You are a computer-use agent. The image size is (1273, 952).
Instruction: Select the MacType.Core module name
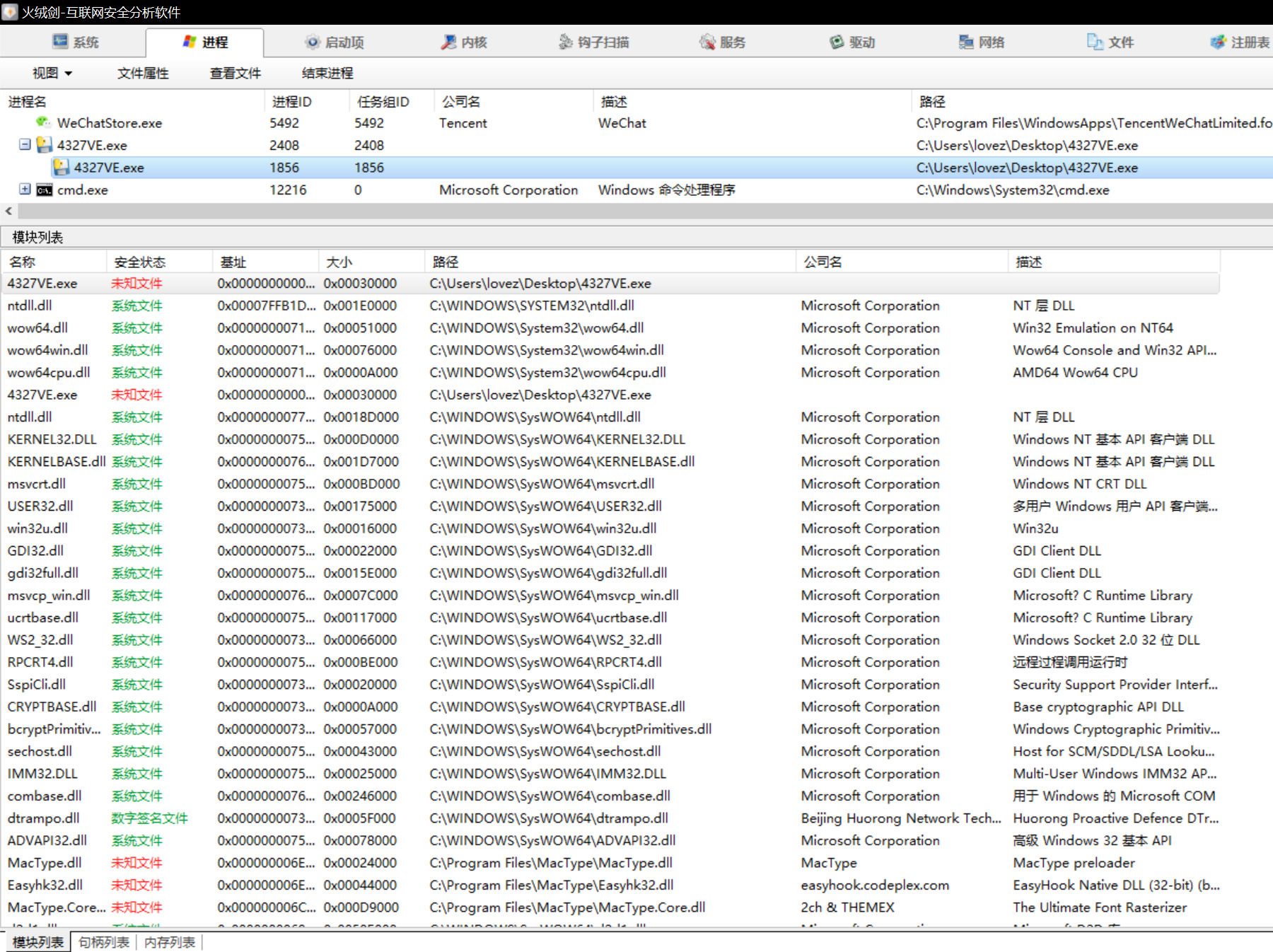coord(57,907)
